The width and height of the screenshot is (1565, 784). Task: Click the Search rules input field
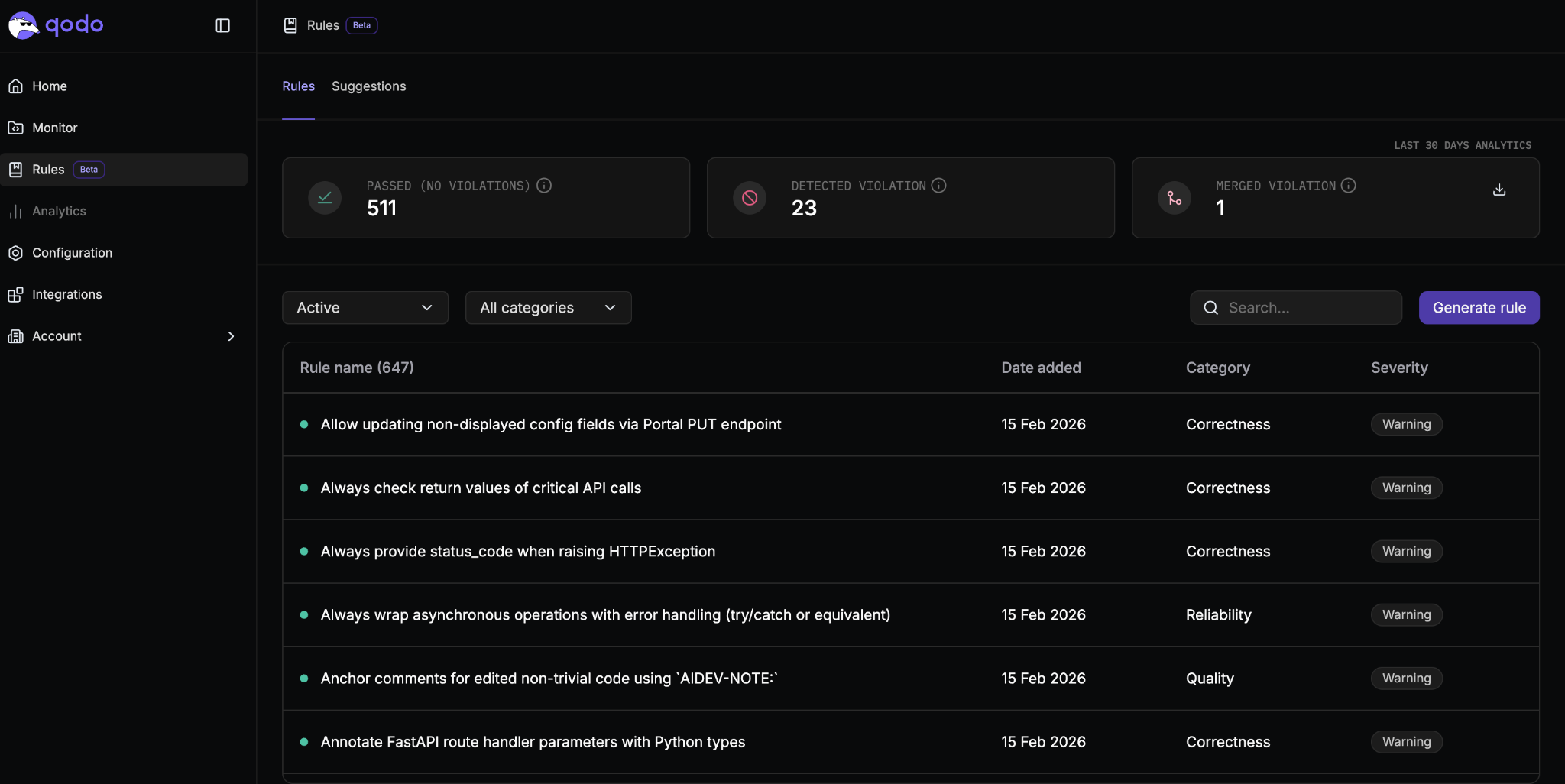coord(1307,308)
